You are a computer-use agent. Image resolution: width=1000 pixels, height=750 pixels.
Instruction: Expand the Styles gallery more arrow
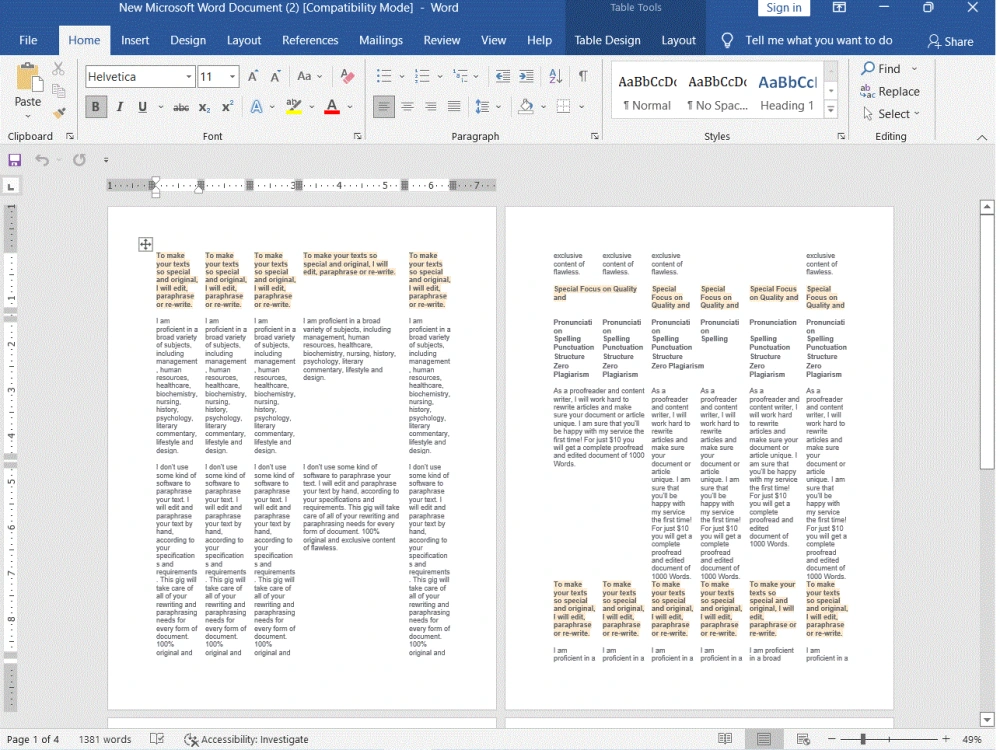click(x=830, y=110)
